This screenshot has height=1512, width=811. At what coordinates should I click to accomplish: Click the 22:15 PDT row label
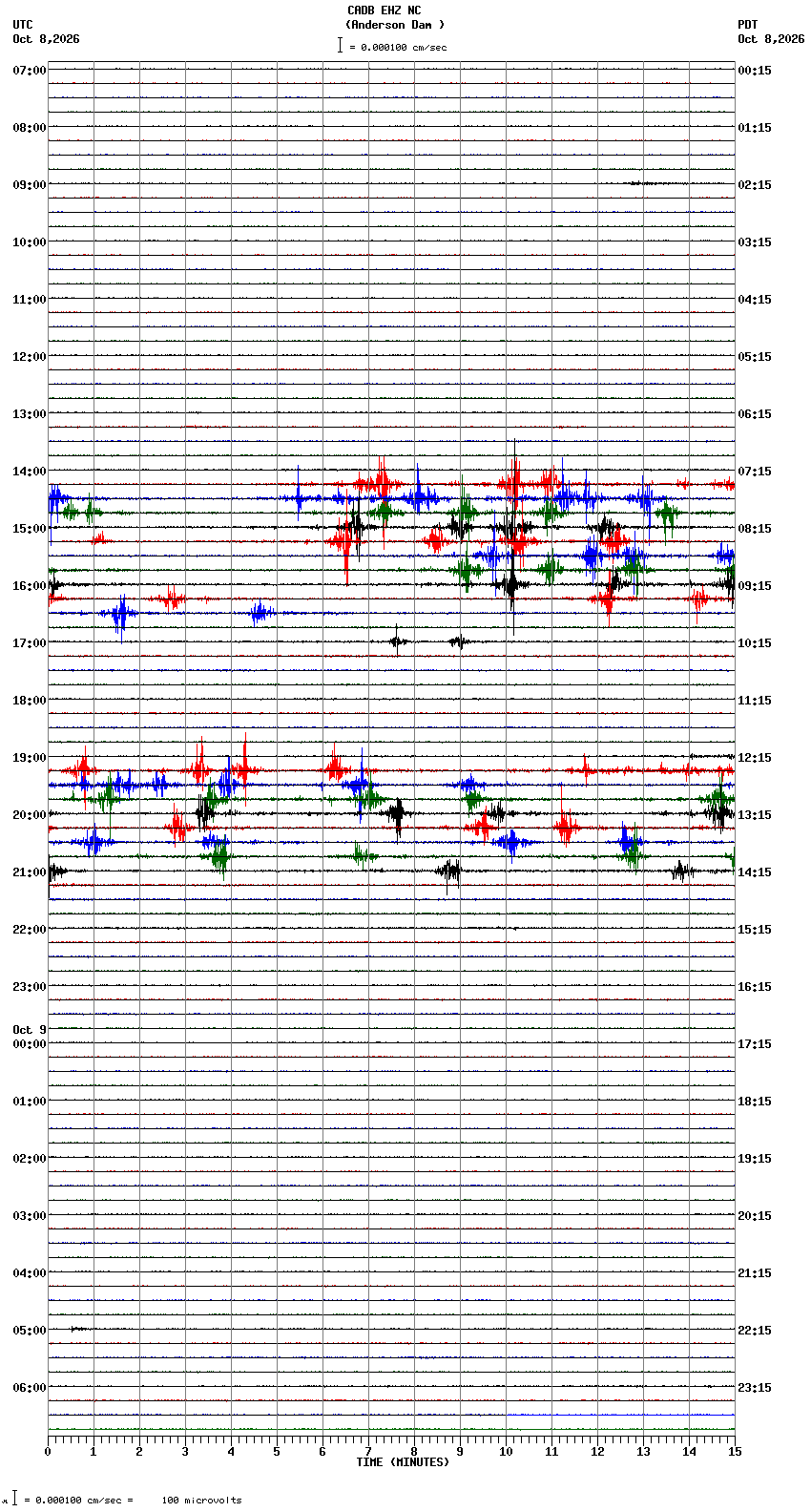755,1331
